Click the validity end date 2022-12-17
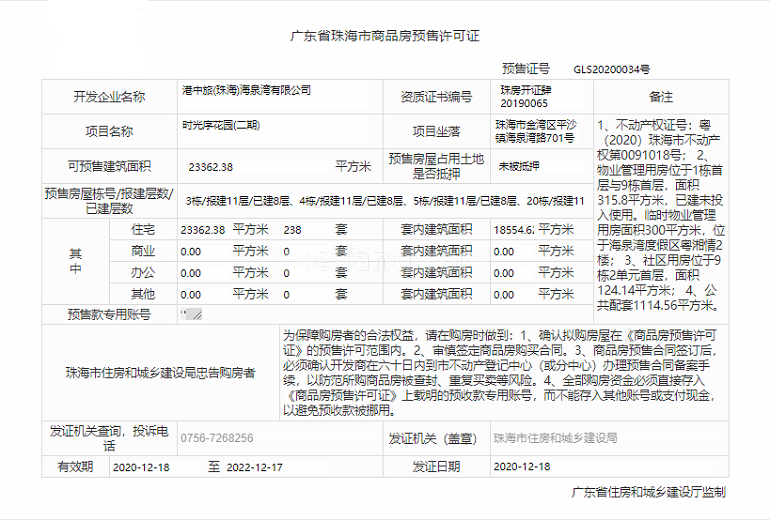The width and height of the screenshot is (770, 520). pos(255,467)
